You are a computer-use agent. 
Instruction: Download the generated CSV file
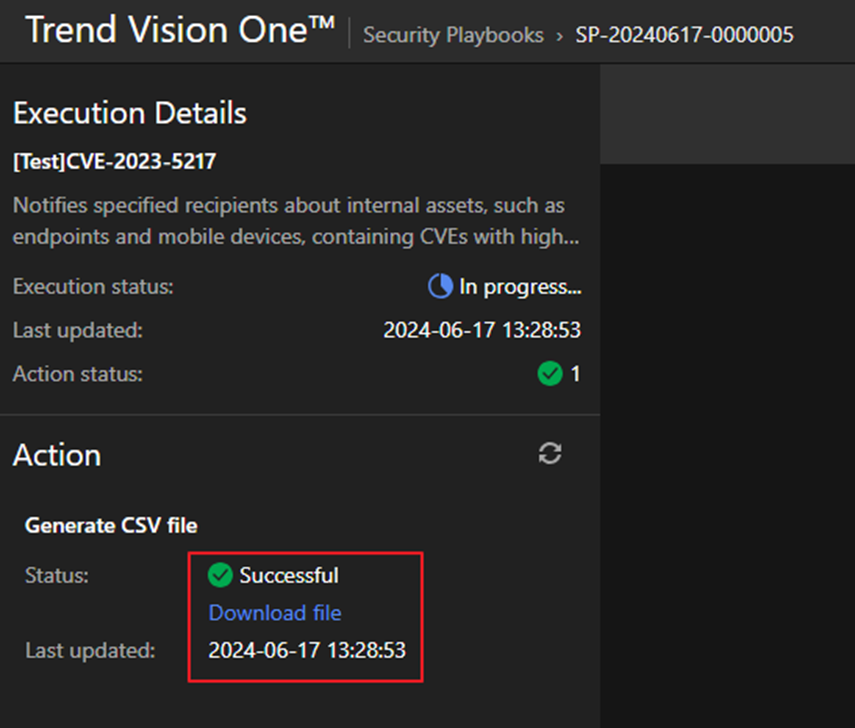tap(275, 613)
